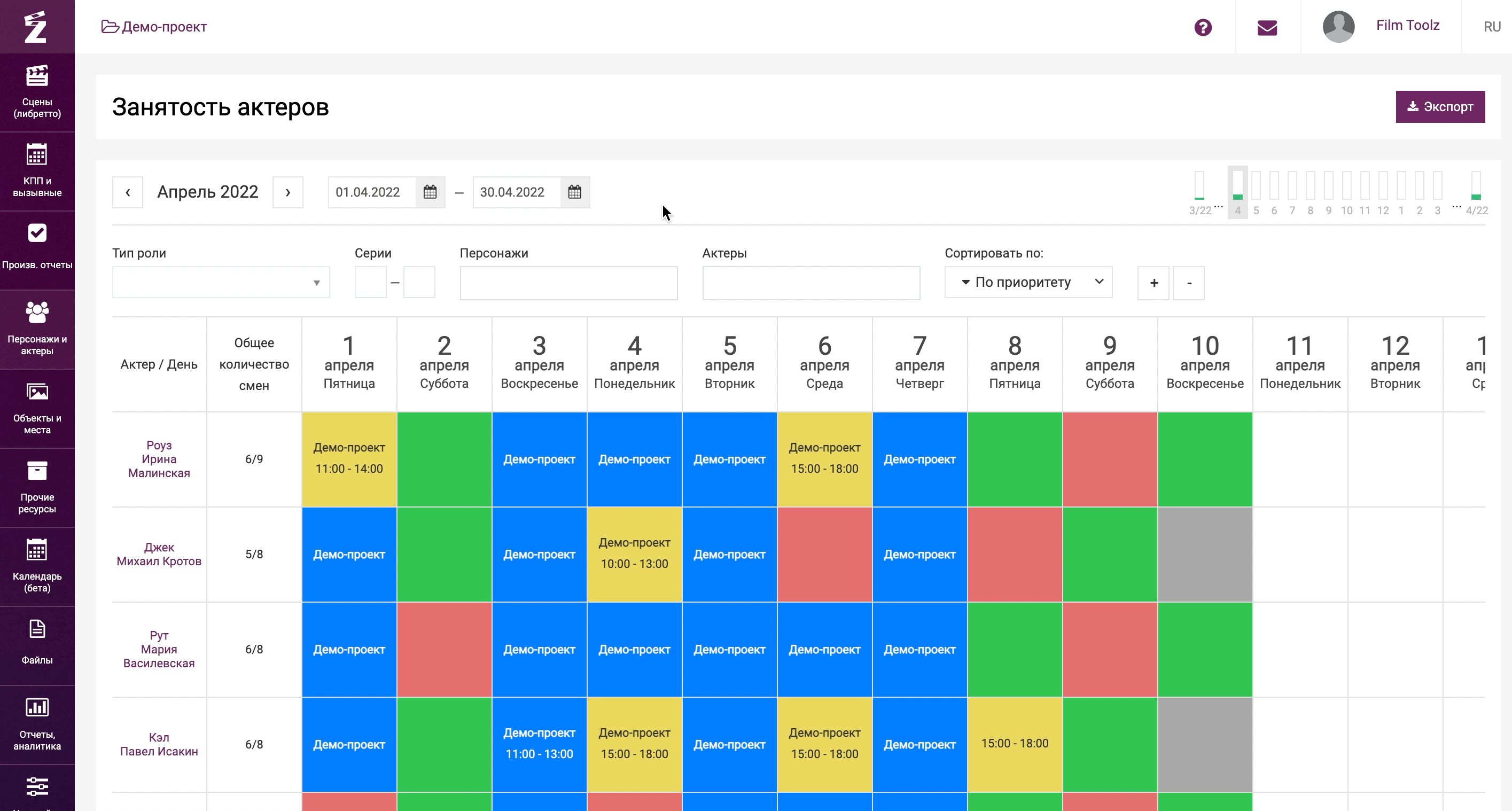Open Произв. отчеты section
The image size is (1512, 811).
37,250
